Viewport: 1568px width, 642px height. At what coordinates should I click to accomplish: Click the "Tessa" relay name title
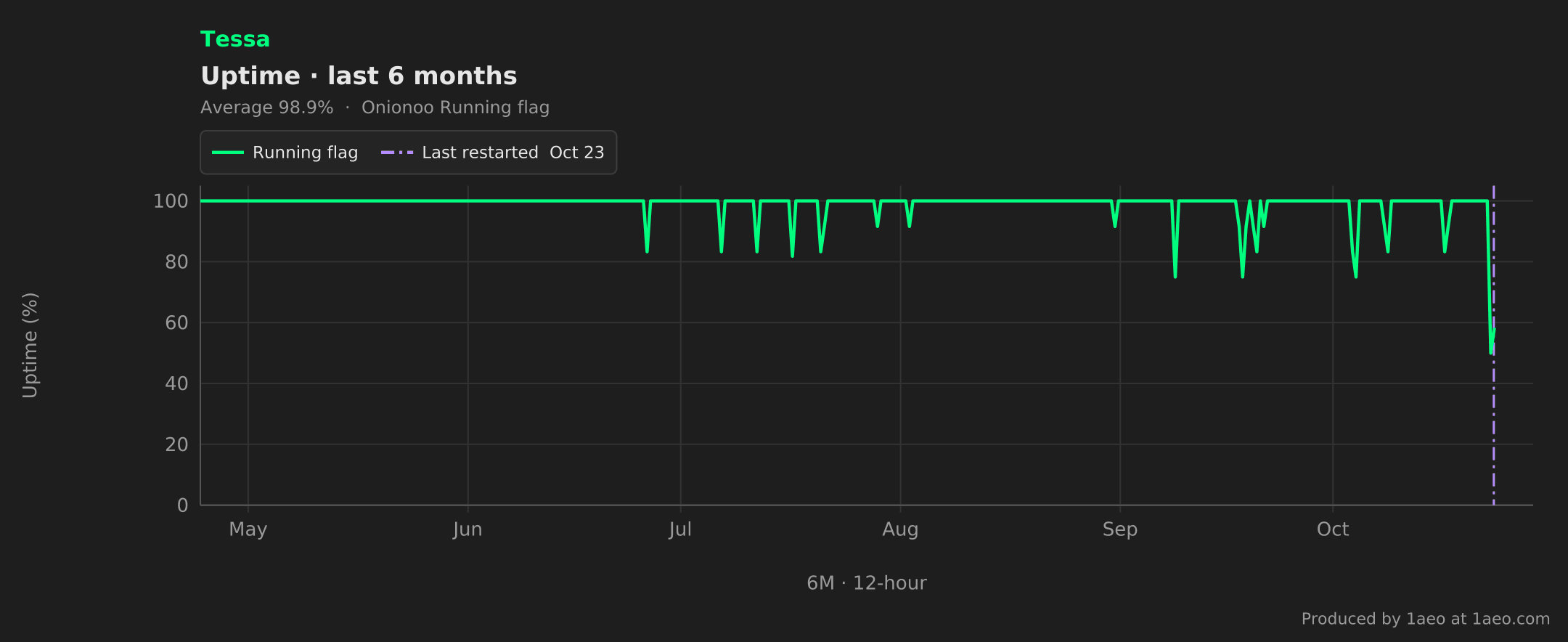pos(235,39)
